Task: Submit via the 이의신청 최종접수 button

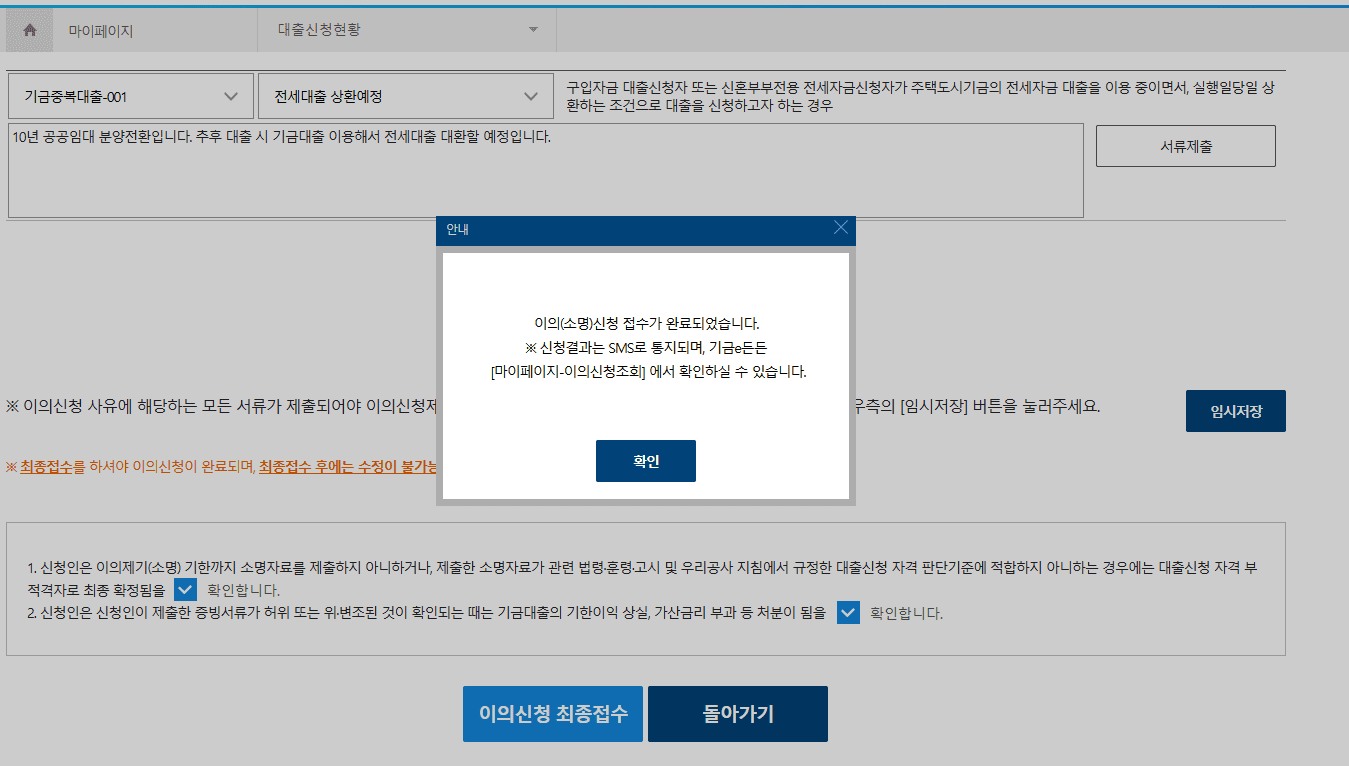Action: tap(552, 713)
